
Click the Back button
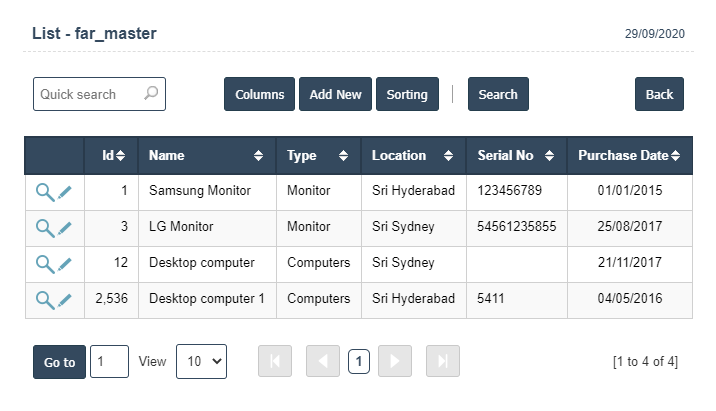[659, 94]
